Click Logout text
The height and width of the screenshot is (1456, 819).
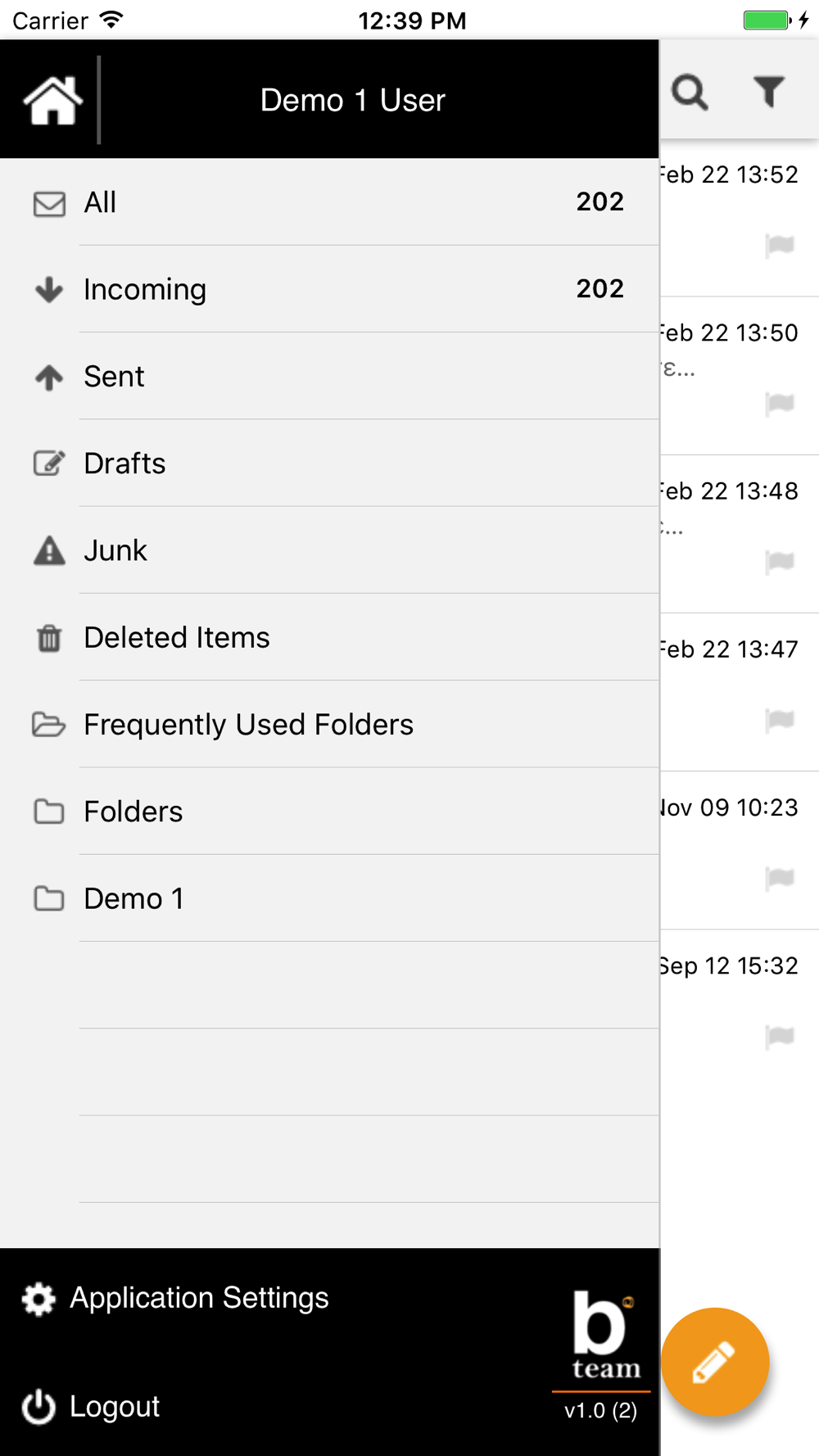(x=115, y=1406)
